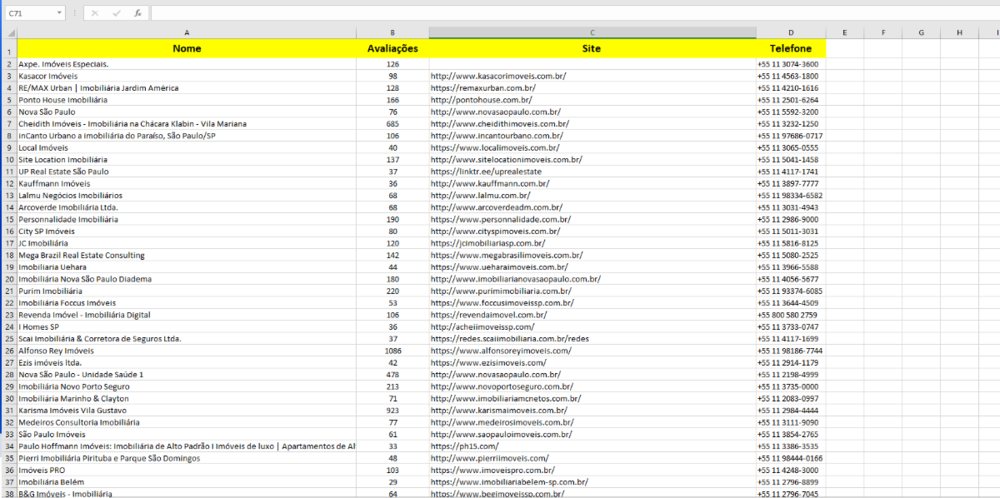Select site cell https://redes.scaiimobiliaria.com.br/redes
This screenshot has height=498, width=1000.
(x=592, y=339)
